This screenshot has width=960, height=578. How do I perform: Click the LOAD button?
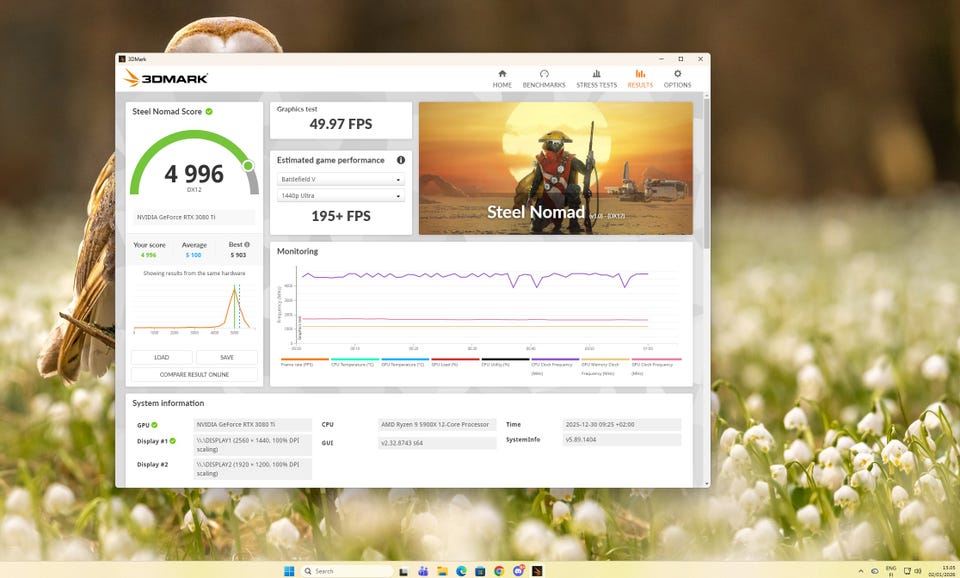pyautogui.click(x=162, y=357)
